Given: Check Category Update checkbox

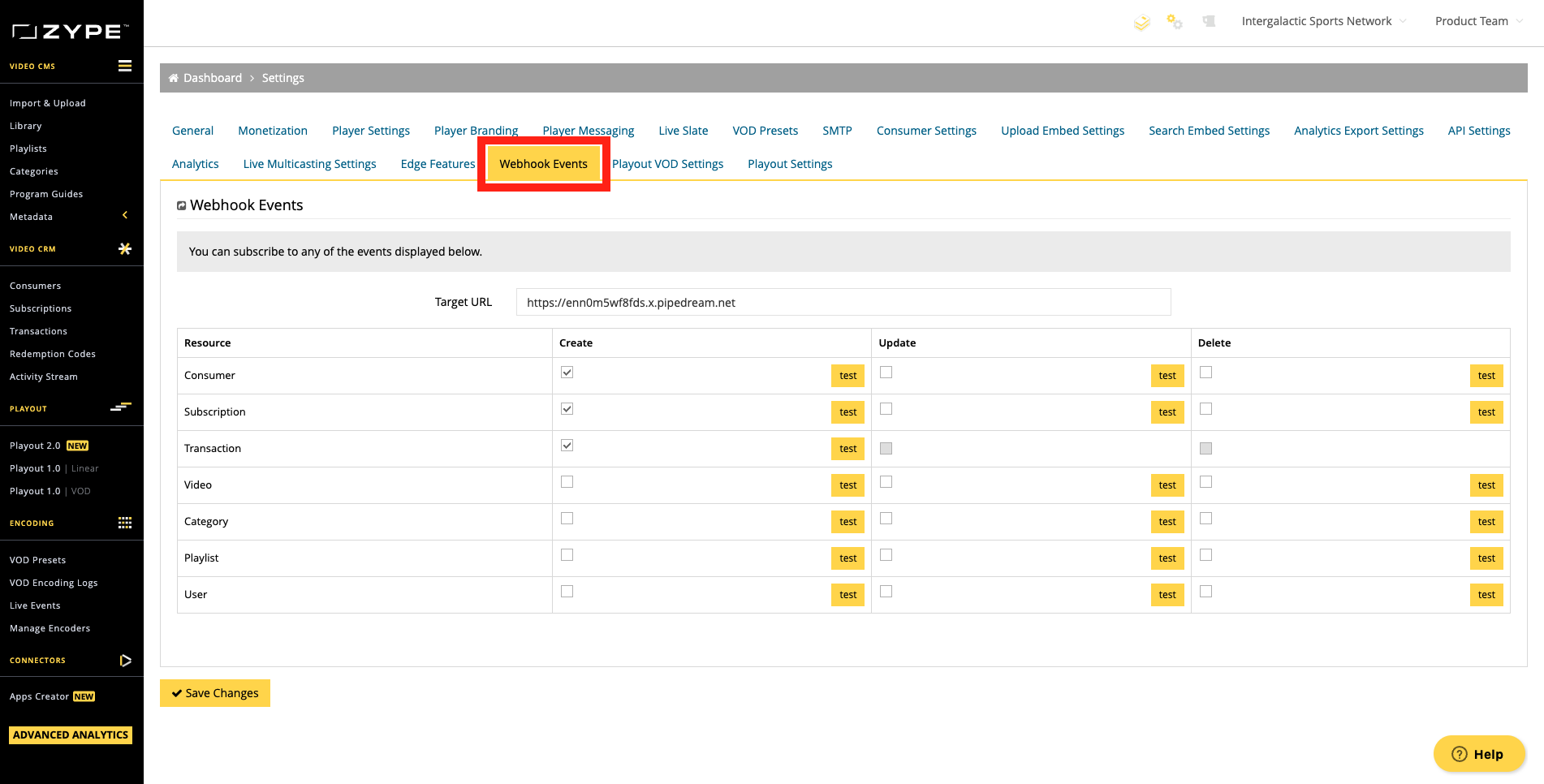Looking at the screenshot, I should (886, 519).
